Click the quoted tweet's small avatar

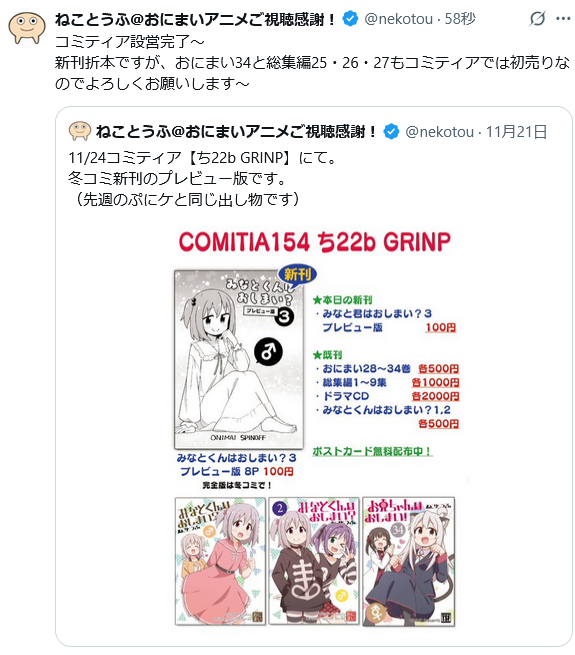[79, 131]
